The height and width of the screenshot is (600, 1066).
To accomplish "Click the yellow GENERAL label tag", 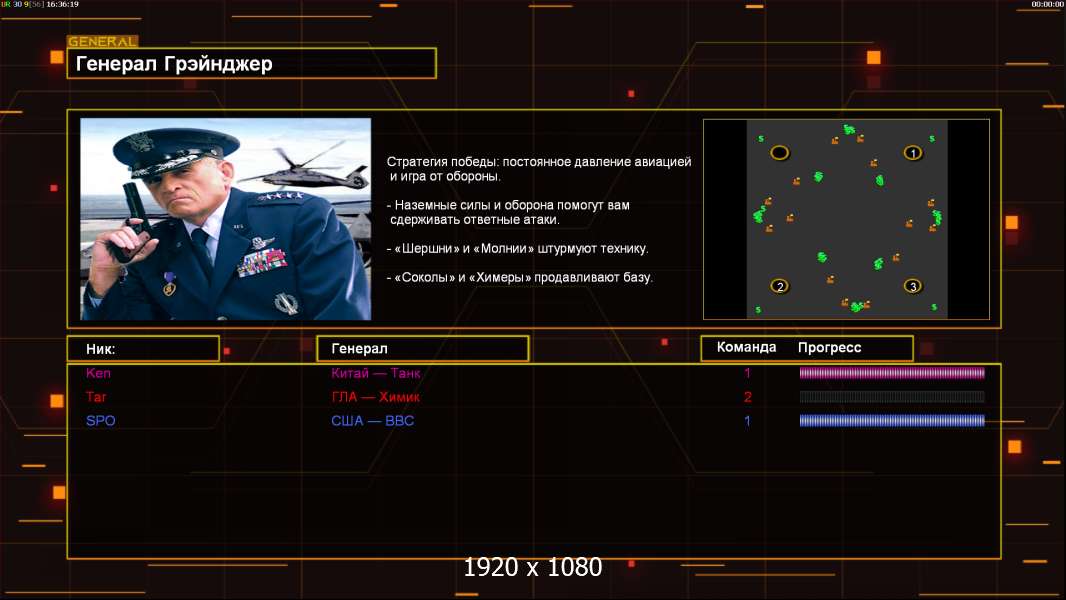I will point(103,41).
